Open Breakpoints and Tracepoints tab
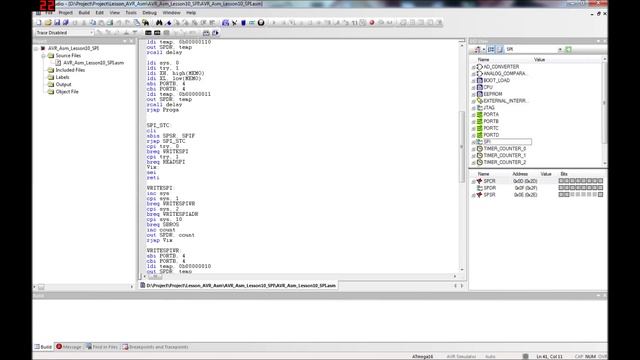This screenshot has height=360, width=640. (x=155, y=347)
